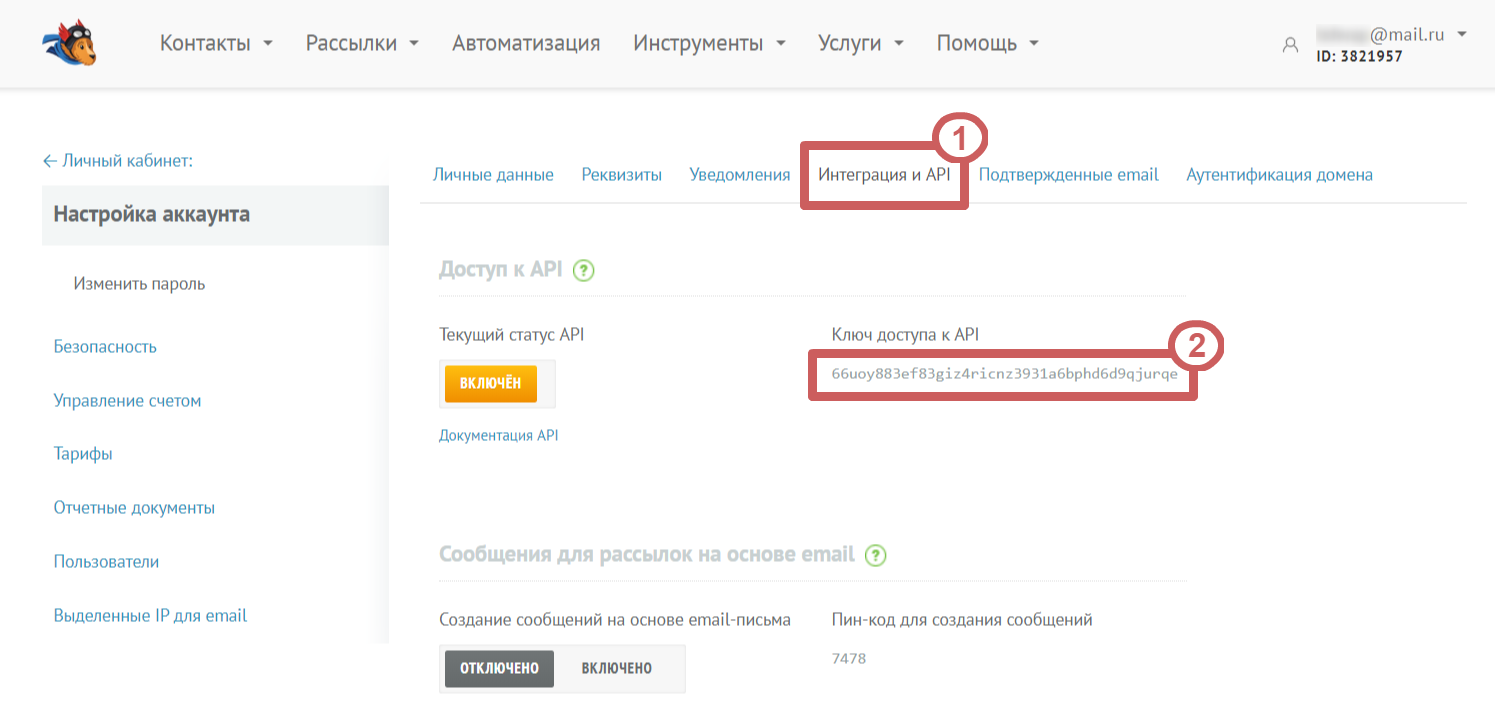Go to Тарифы in the sidebar
Image resolution: width=1495 pixels, height=710 pixels.
[x=83, y=454]
